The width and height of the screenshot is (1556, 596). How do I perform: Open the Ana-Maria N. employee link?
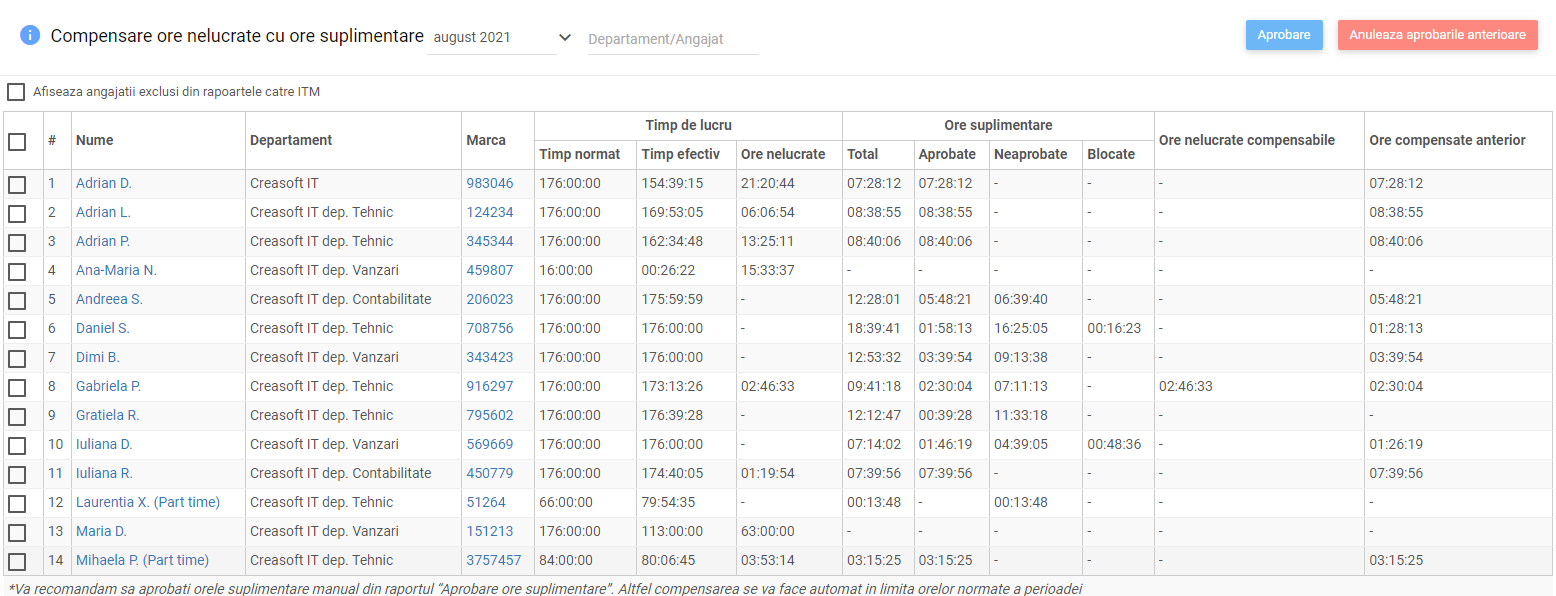(x=116, y=270)
